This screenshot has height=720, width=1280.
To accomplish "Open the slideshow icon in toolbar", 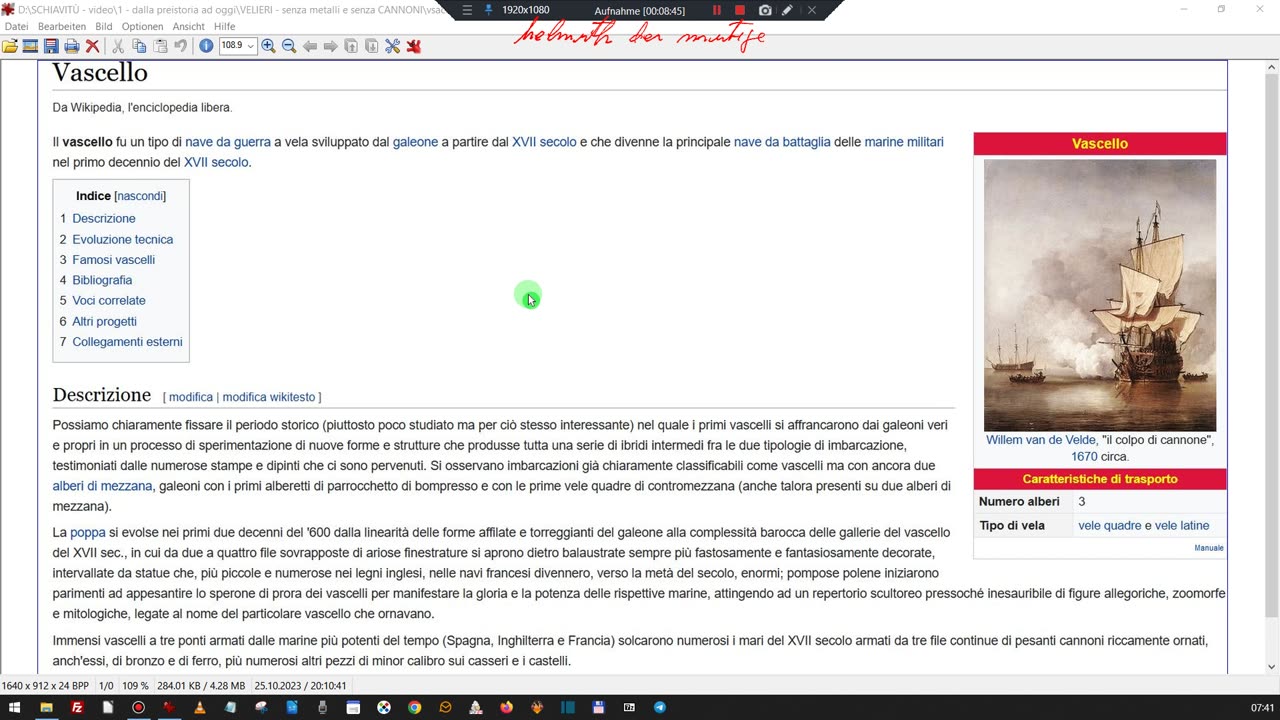I will [x=30, y=46].
